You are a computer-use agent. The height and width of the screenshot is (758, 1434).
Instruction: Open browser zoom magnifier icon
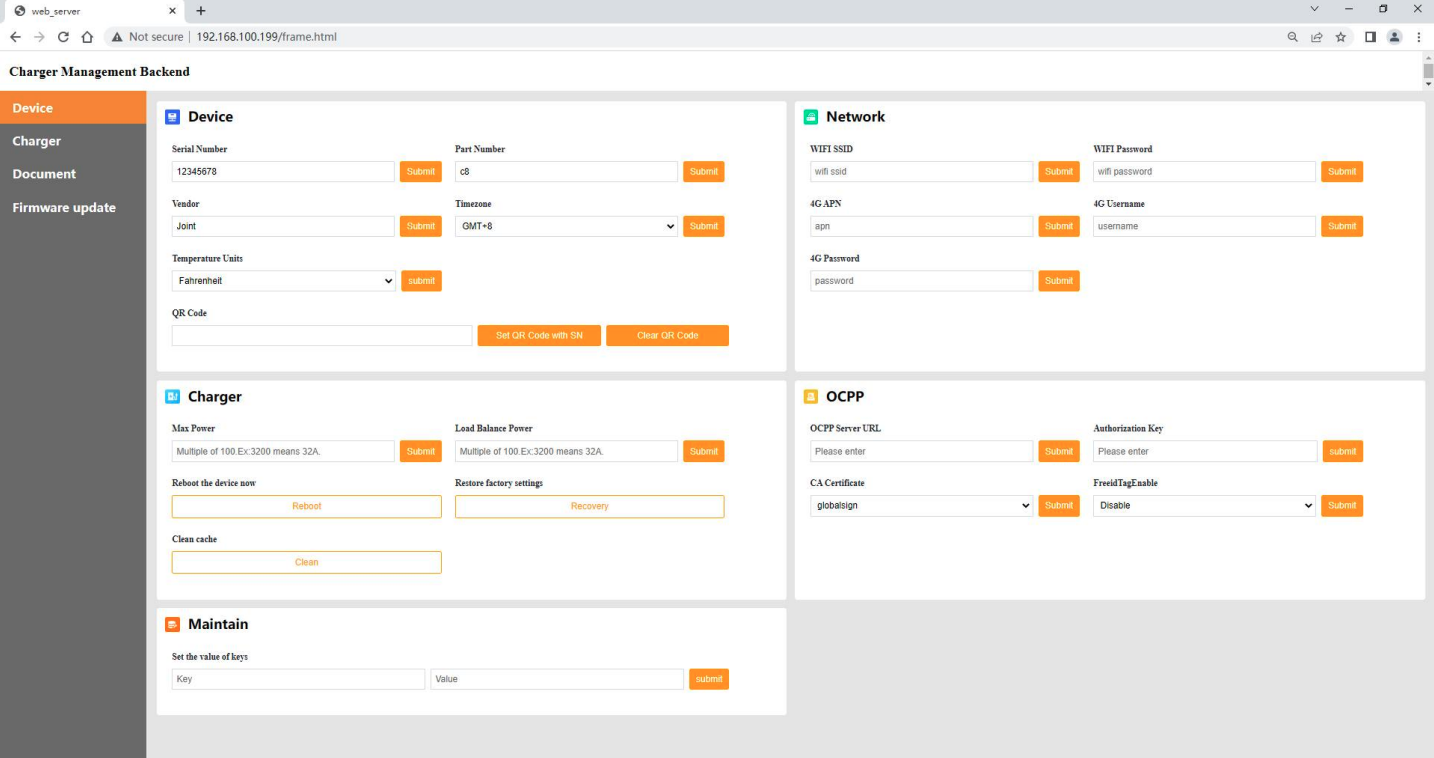click(1293, 37)
